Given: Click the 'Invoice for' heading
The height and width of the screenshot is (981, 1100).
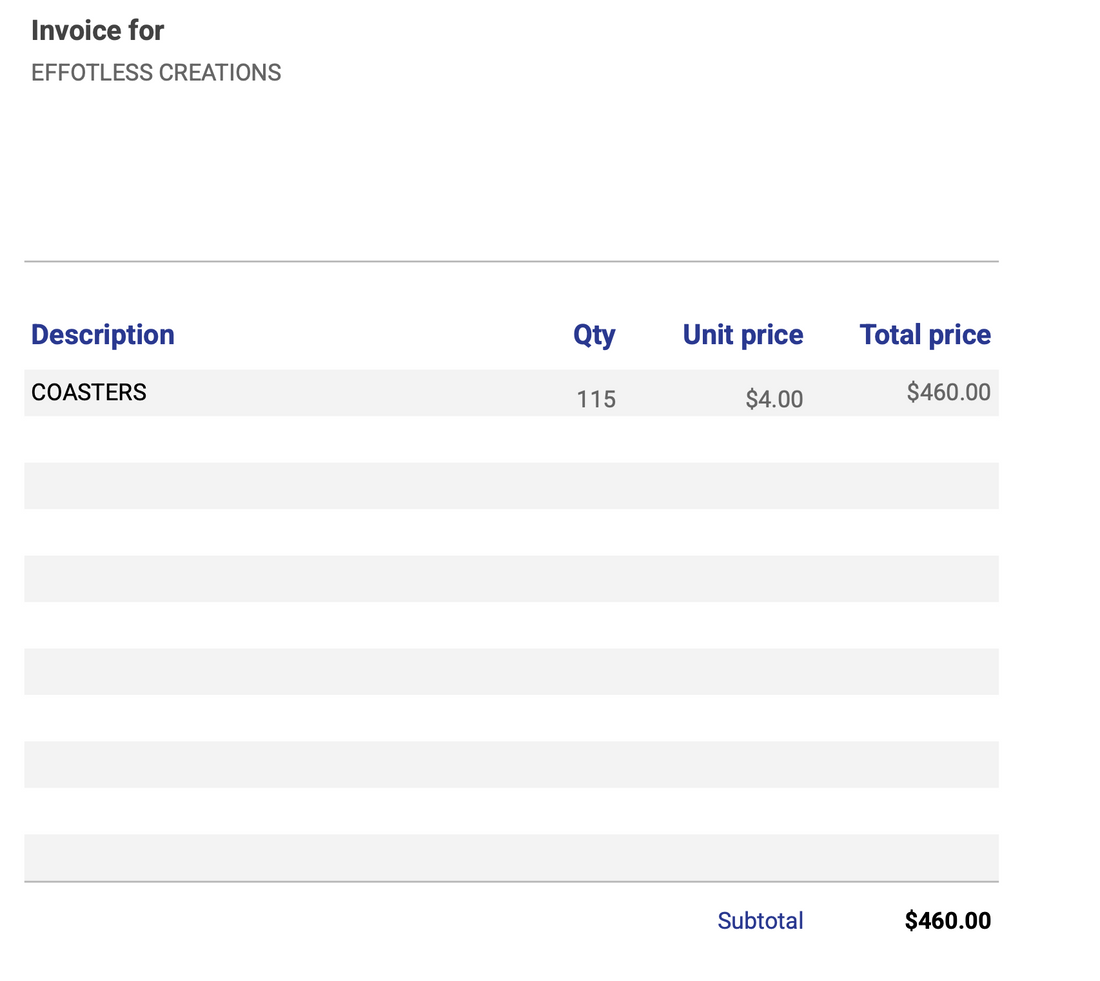Looking at the screenshot, I should (97, 31).
